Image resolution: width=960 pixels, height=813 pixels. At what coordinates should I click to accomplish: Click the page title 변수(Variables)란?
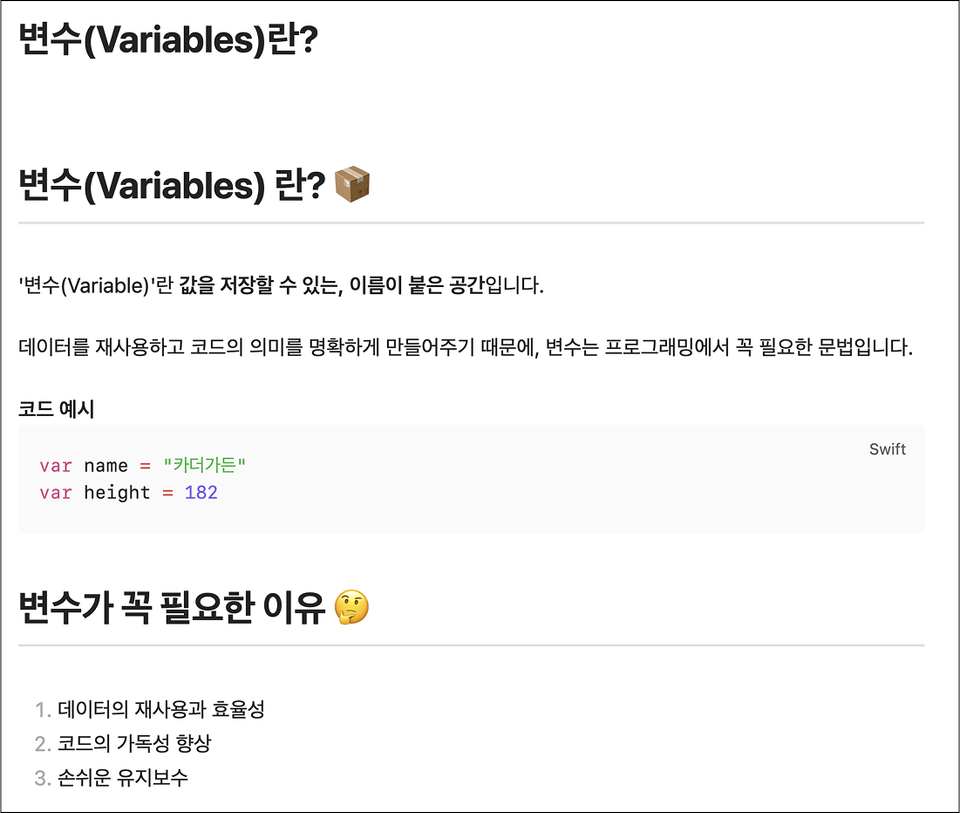click(168, 39)
